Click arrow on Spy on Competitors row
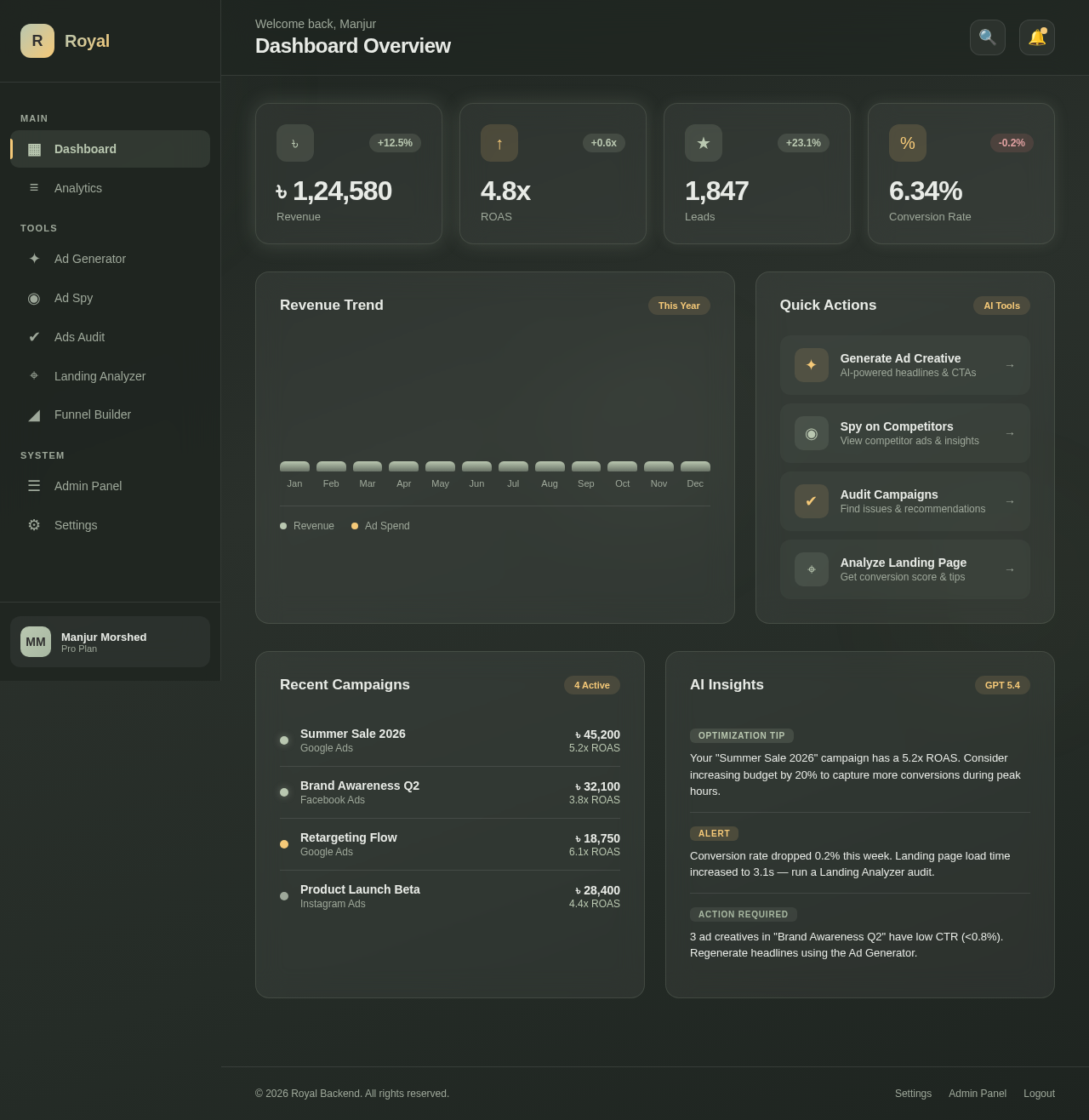The width and height of the screenshot is (1089, 1120). pyautogui.click(x=1010, y=433)
